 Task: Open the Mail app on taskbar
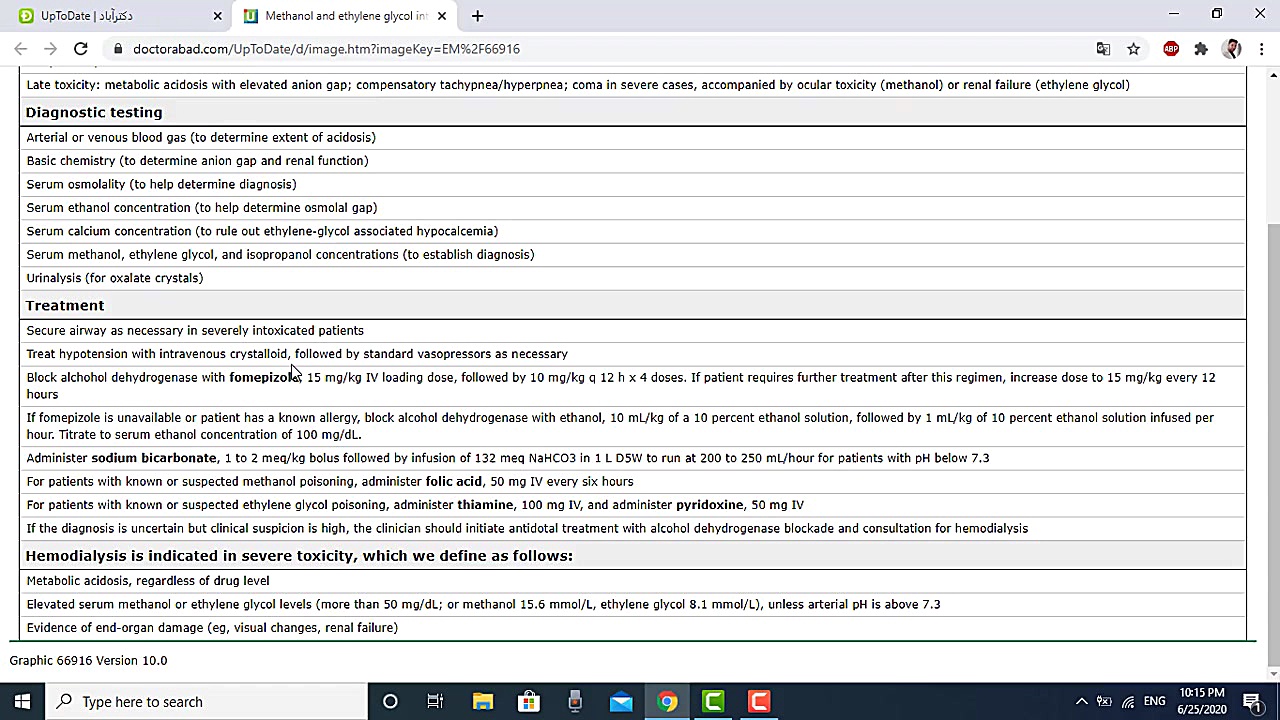621,702
